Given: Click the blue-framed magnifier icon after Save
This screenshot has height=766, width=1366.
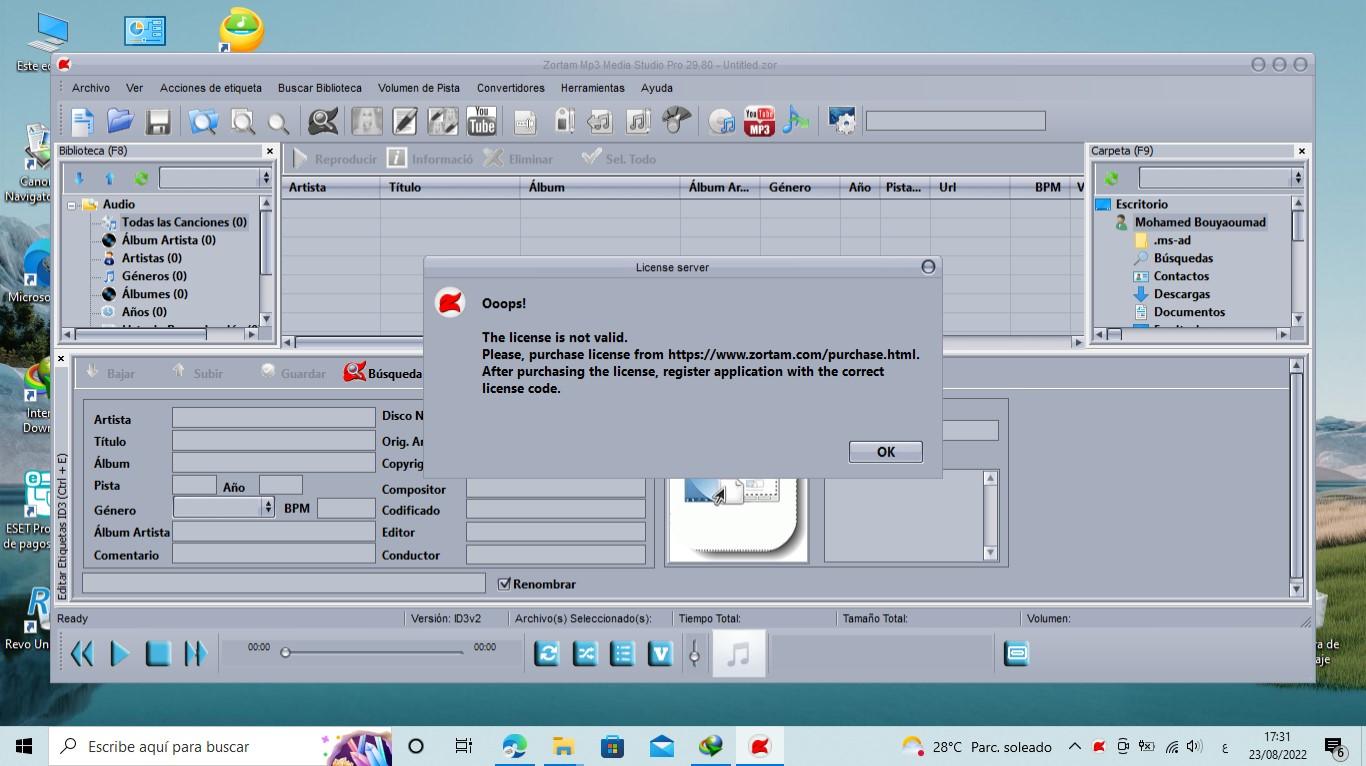Looking at the screenshot, I should [203, 122].
